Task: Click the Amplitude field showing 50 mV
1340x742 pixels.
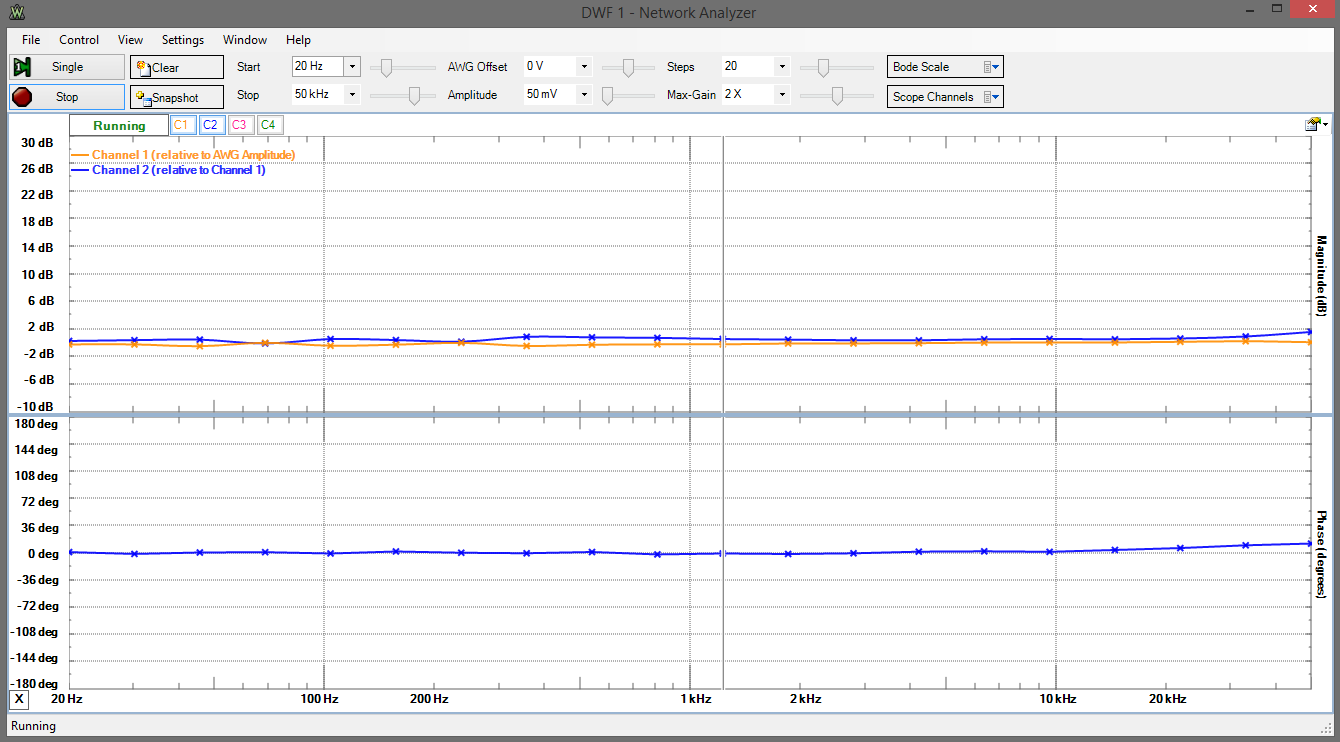Action: coord(549,95)
